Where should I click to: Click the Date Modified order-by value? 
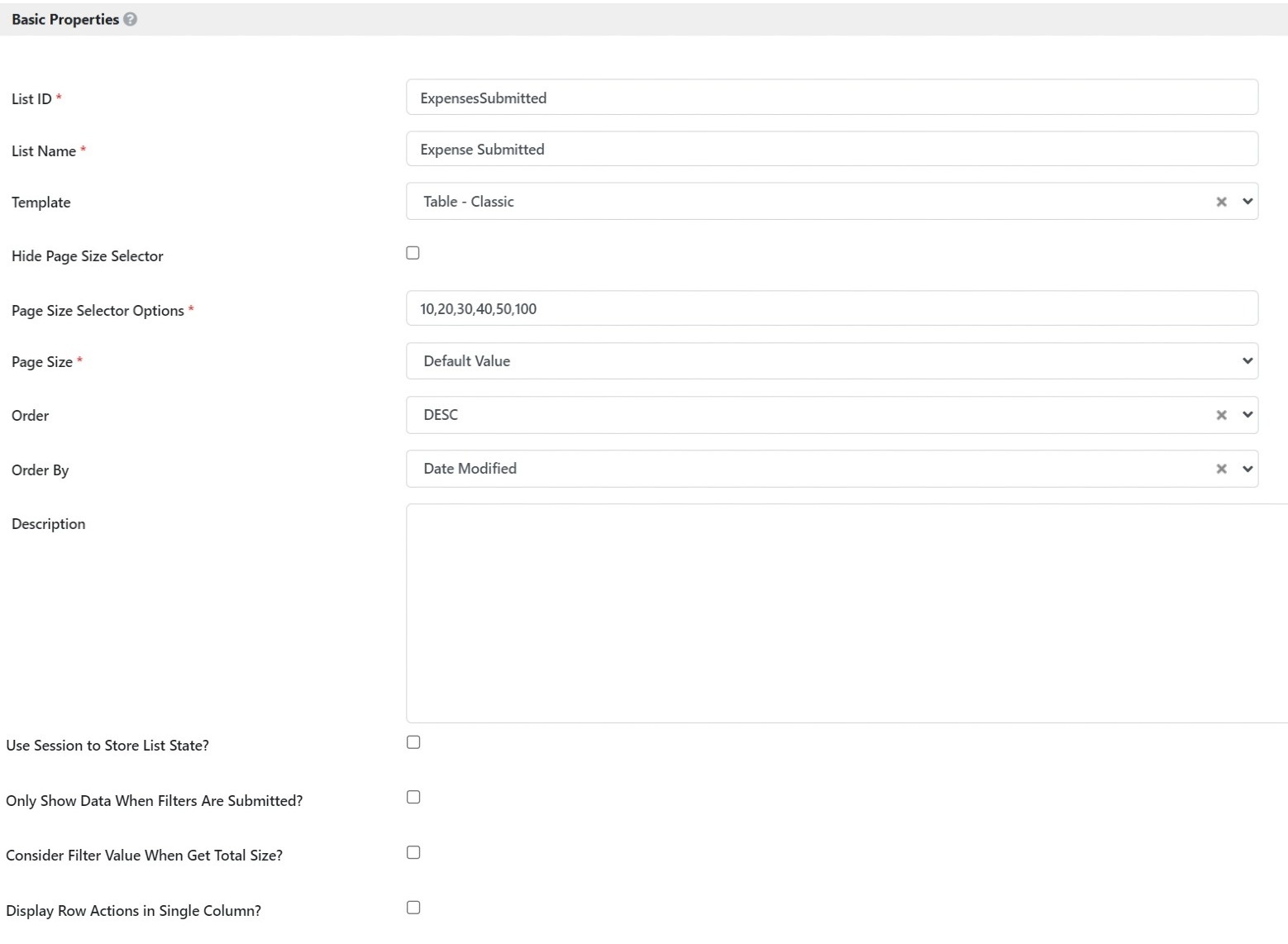coord(470,469)
